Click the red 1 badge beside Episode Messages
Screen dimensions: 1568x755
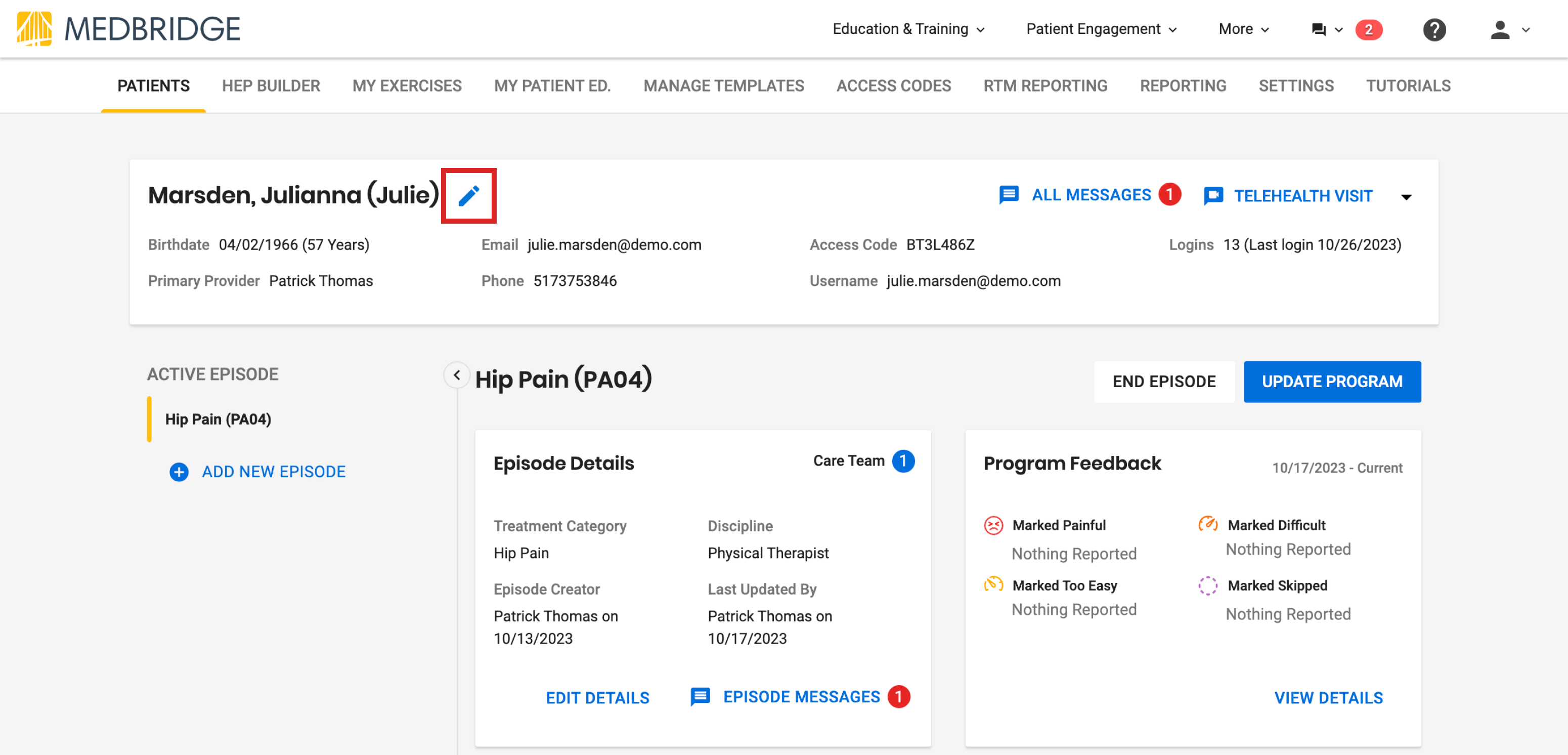[x=898, y=696]
